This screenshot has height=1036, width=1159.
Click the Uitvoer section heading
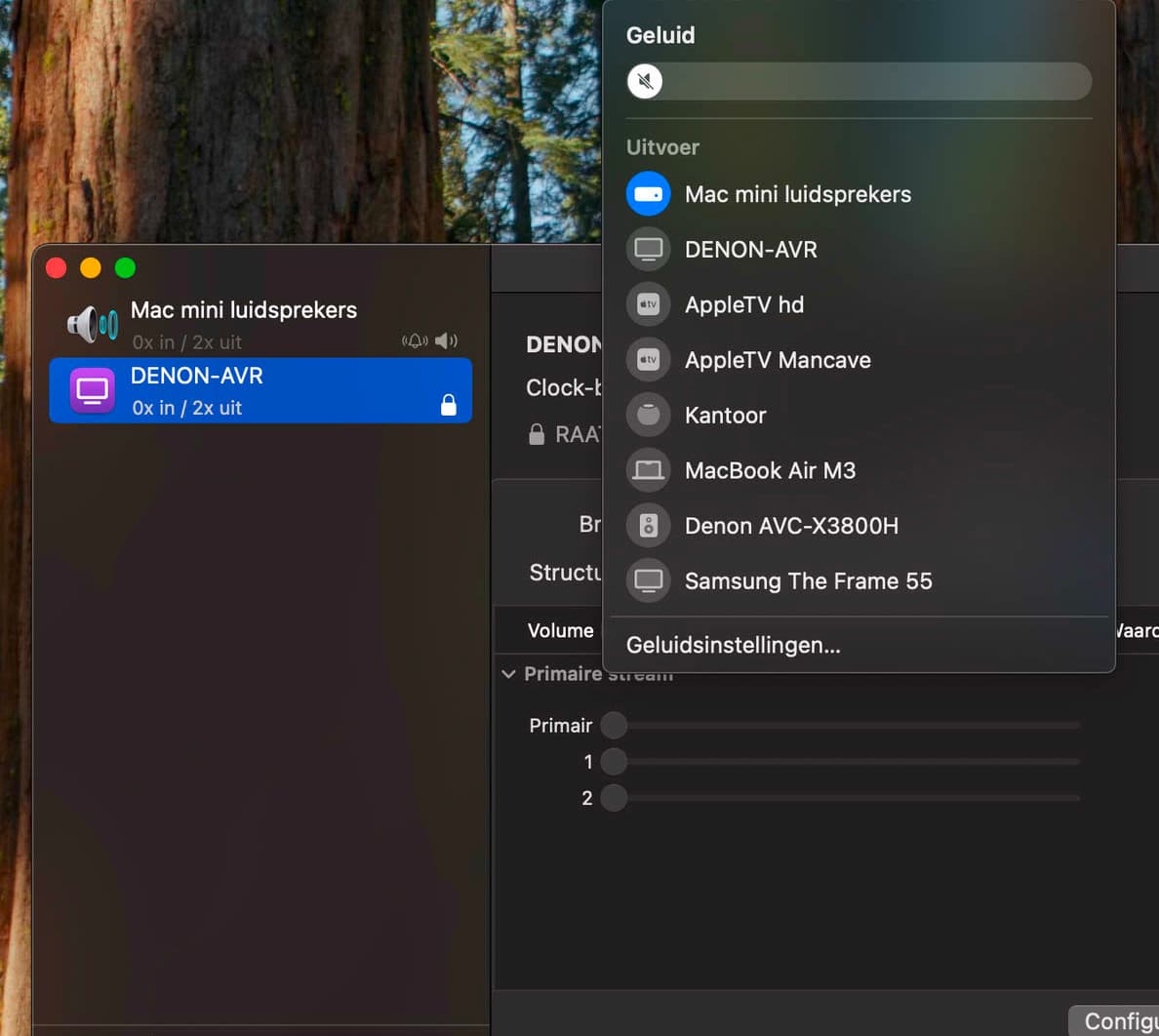(662, 147)
